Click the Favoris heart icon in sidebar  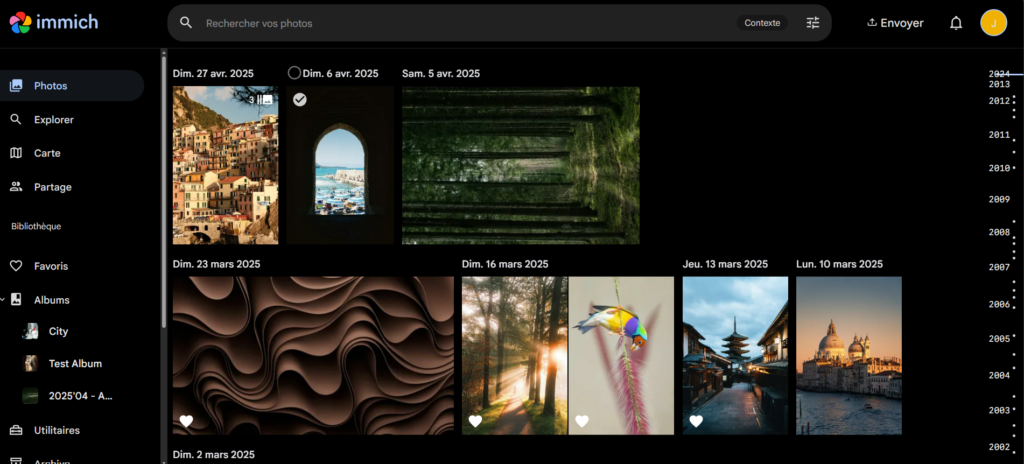16,266
